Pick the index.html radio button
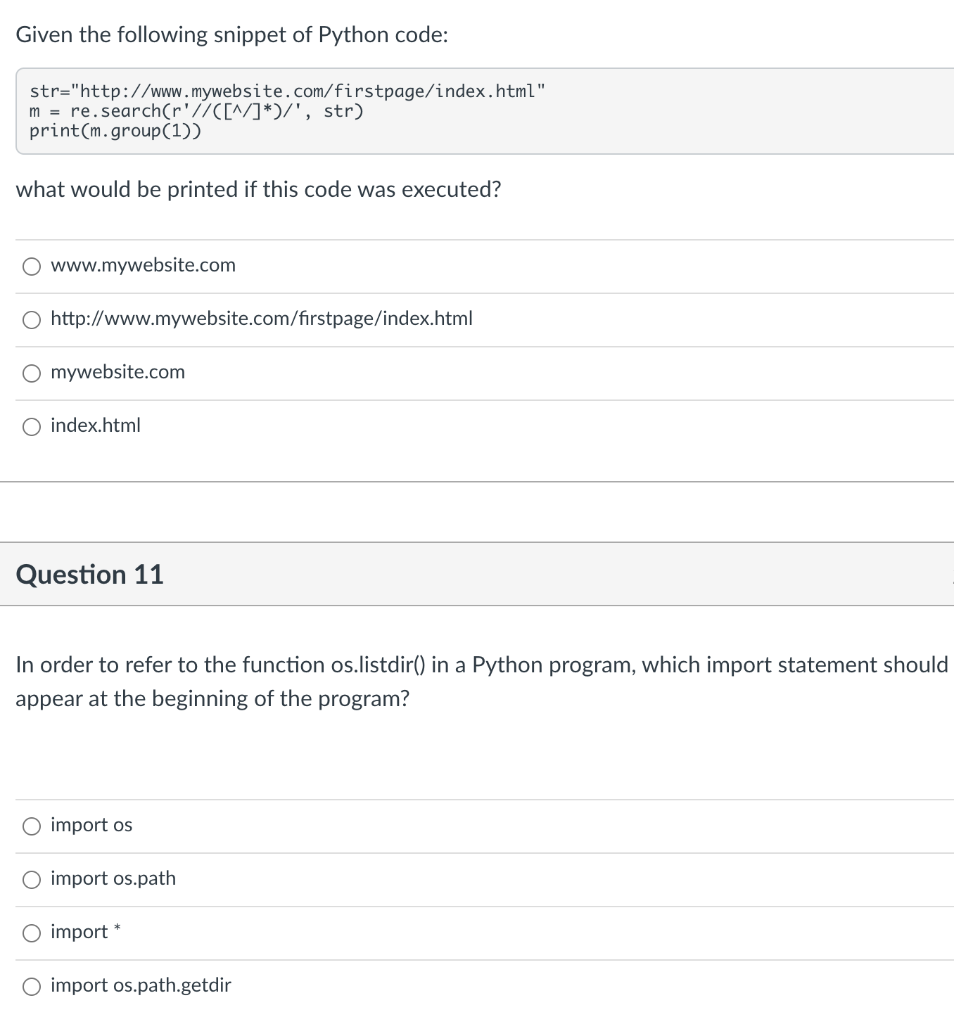This screenshot has width=954, height=1024. pyautogui.click(x=33, y=426)
